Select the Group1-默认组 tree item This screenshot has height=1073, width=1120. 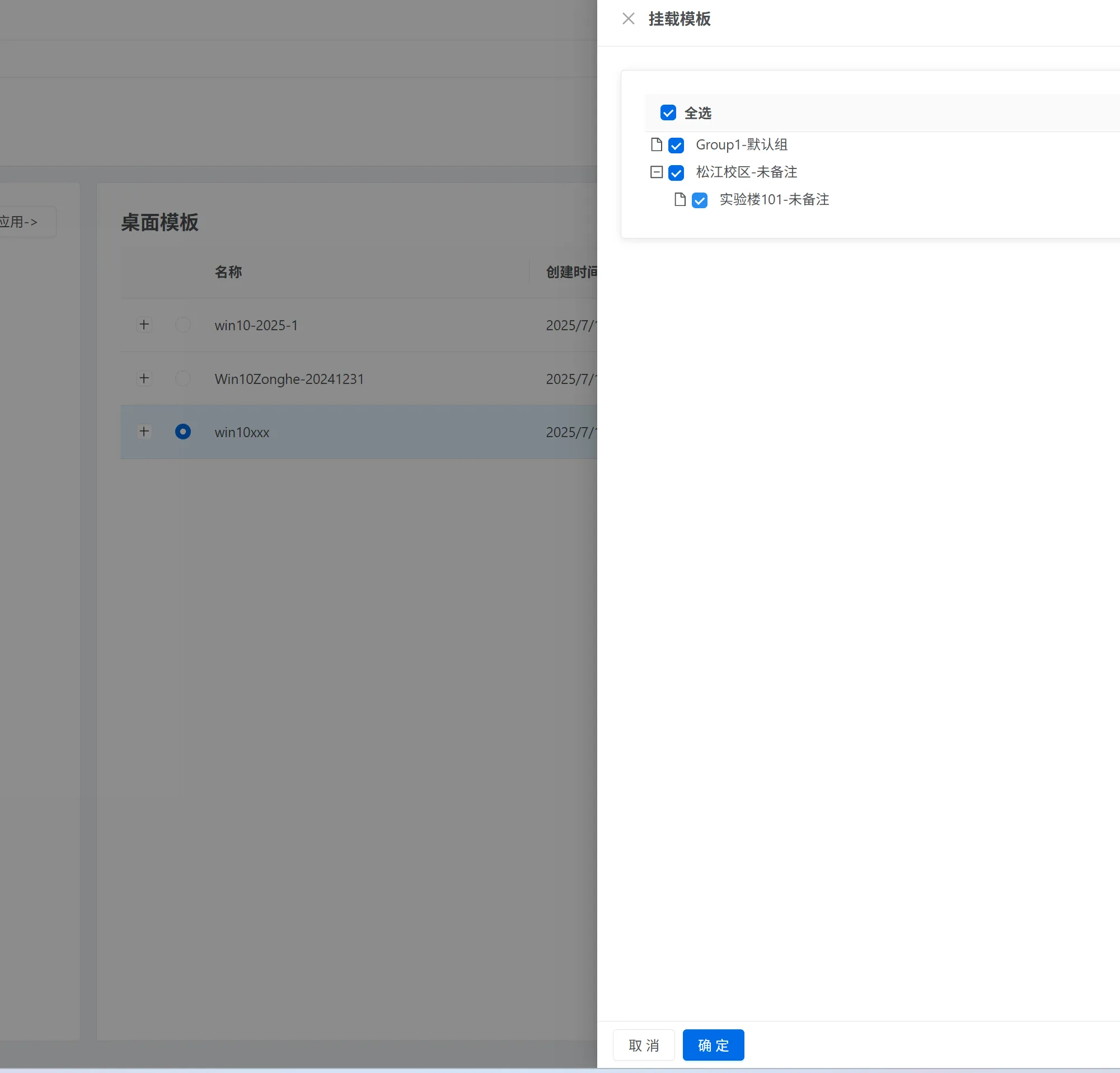point(741,145)
